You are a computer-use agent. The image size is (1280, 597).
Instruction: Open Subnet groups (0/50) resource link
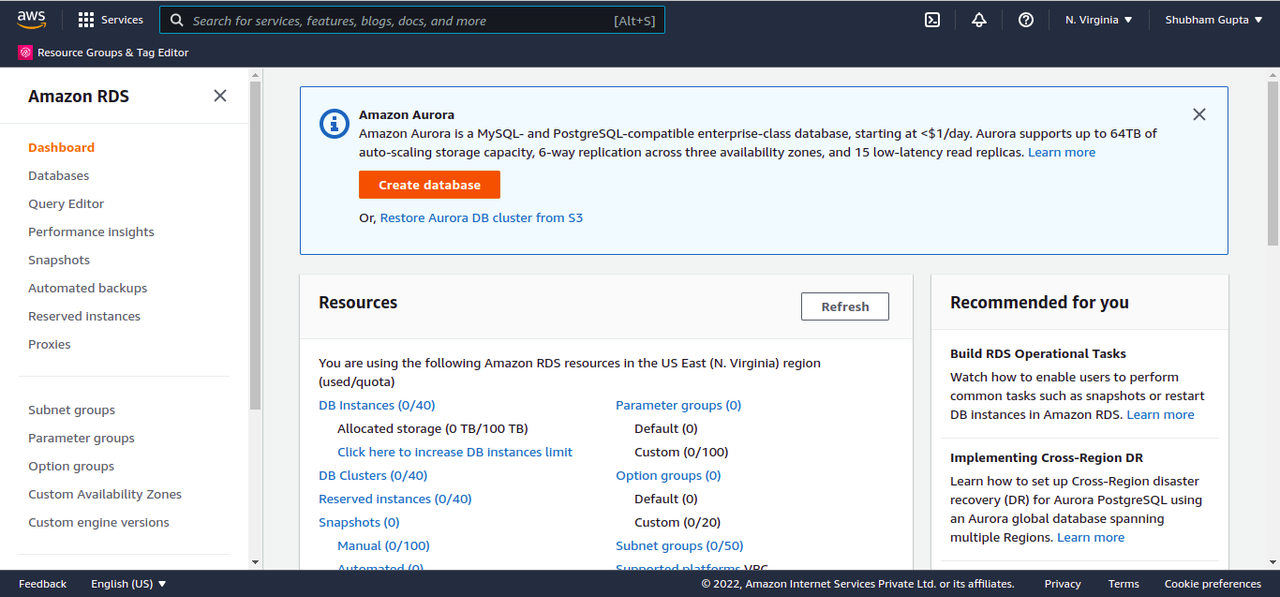pos(679,545)
